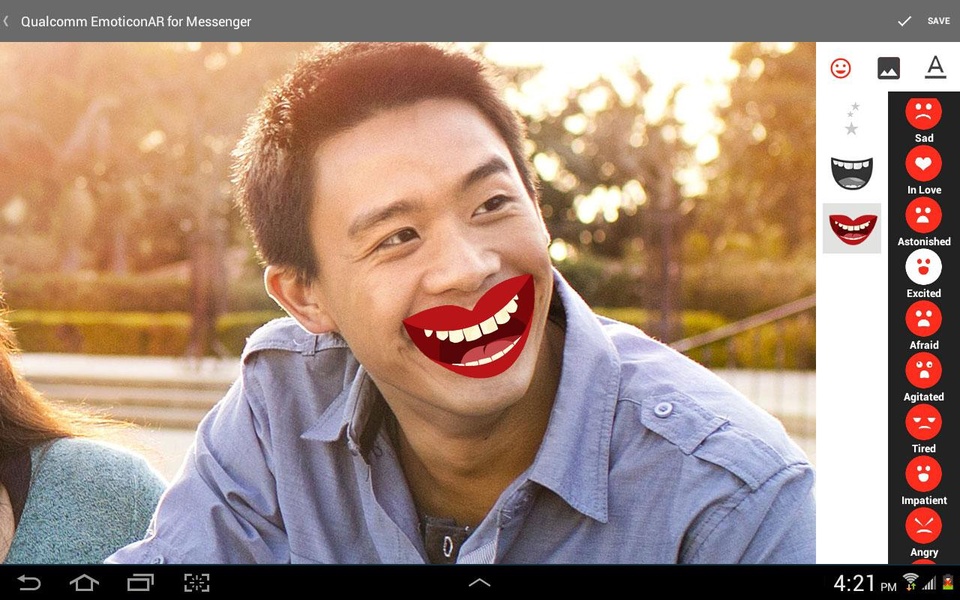Open the clock in status bar
This screenshot has width=960, height=600.
(x=864, y=583)
